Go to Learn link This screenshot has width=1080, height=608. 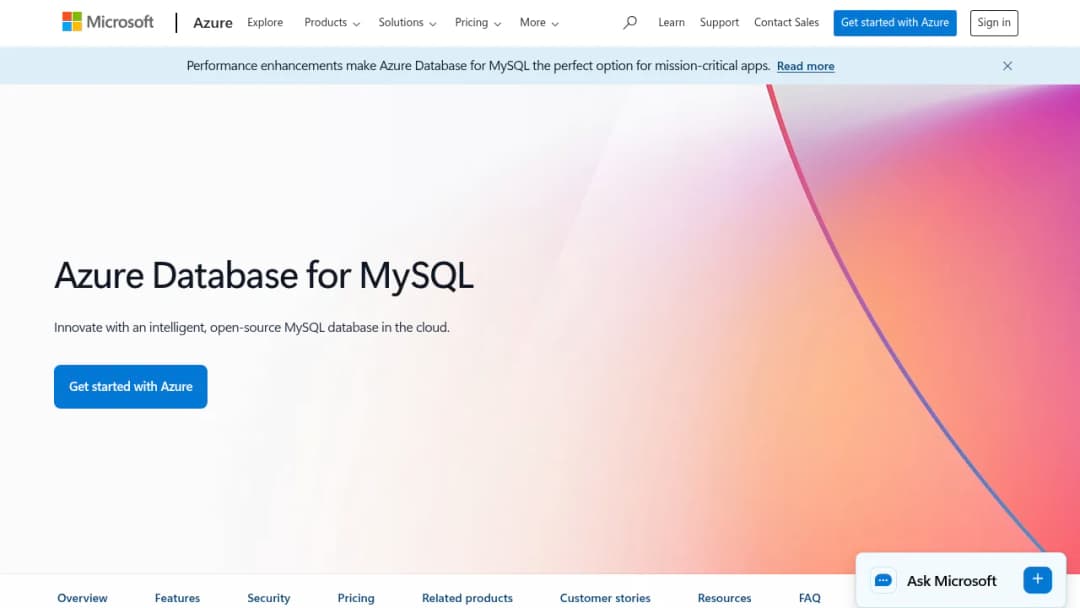pyautogui.click(x=672, y=22)
